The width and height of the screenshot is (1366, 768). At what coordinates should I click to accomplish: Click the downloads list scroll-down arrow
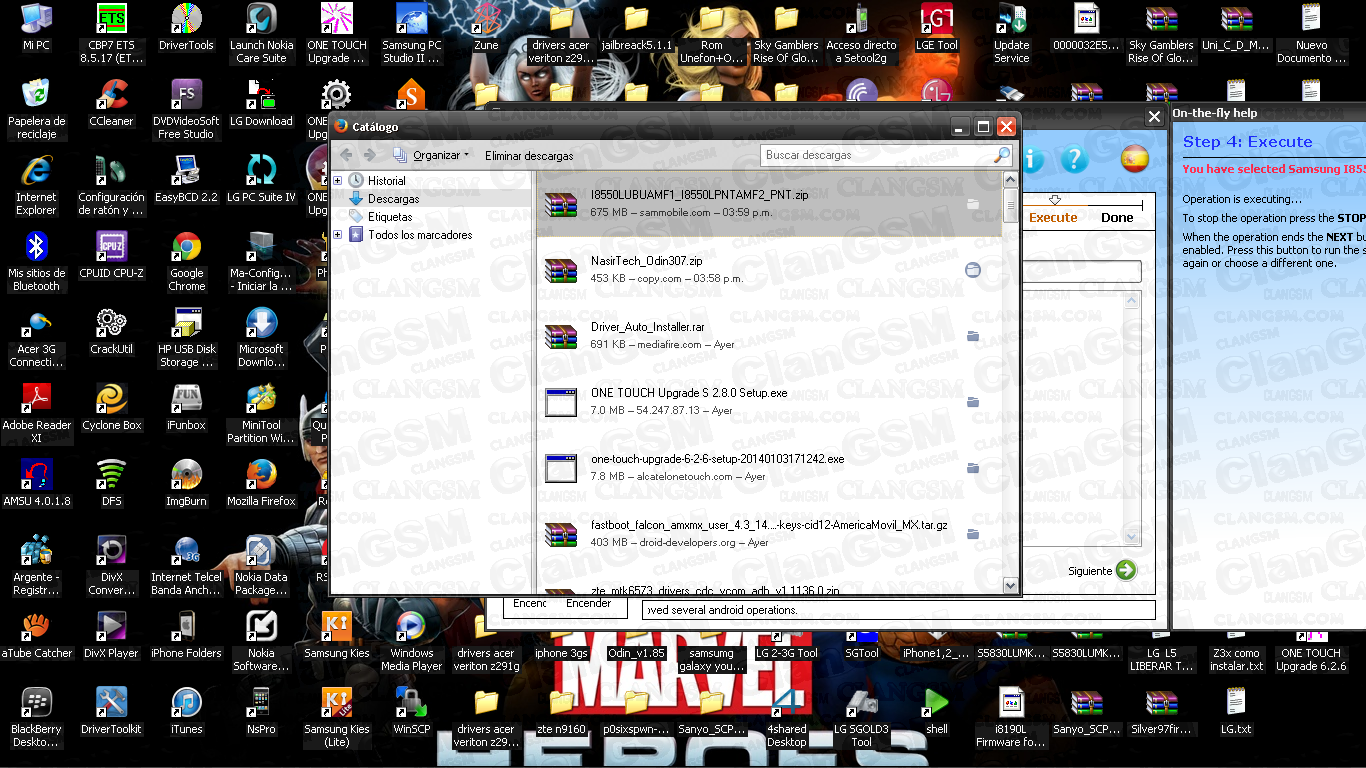(x=1010, y=586)
